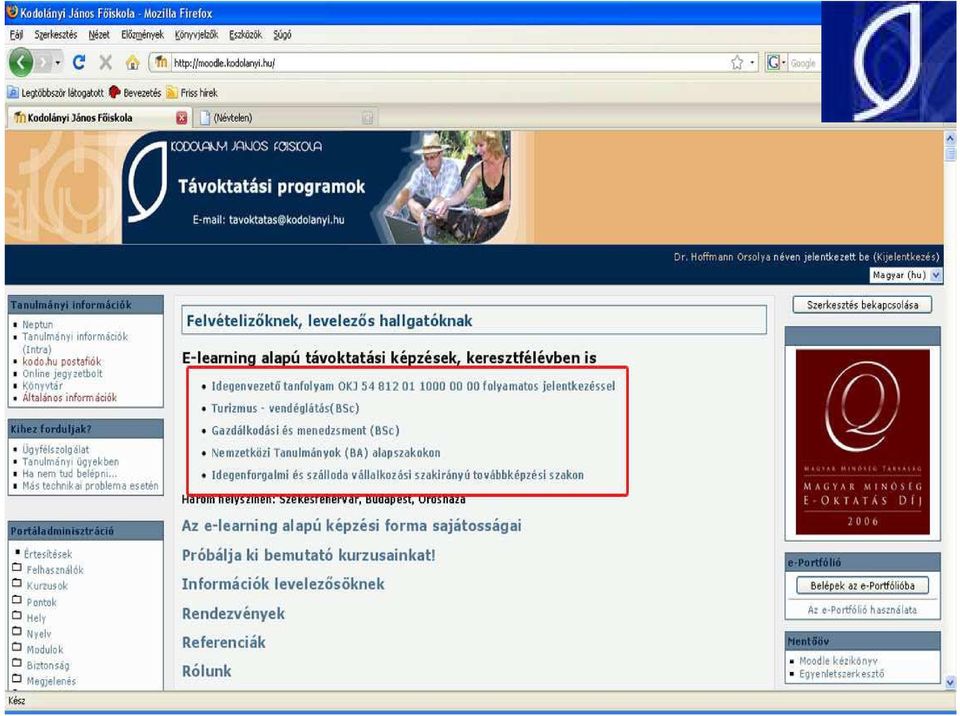Open the Referenciák link
Viewport: 960px width, 716px height.
223,643
